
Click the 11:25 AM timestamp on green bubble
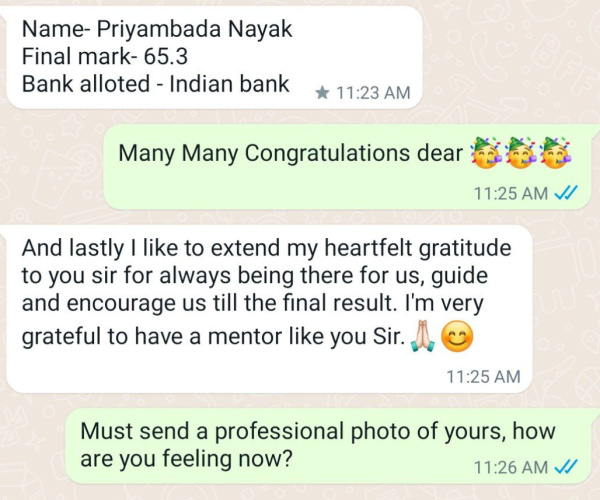click(x=511, y=193)
